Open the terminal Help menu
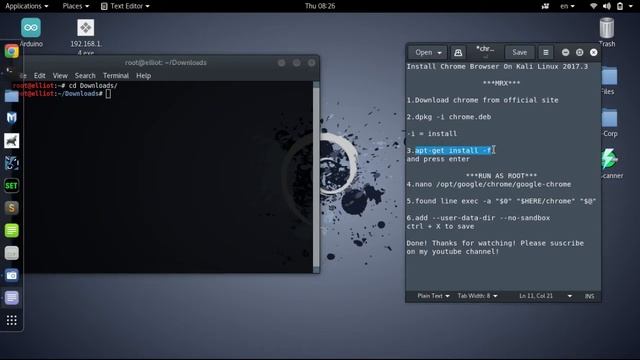640x360 pixels. (x=143, y=76)
